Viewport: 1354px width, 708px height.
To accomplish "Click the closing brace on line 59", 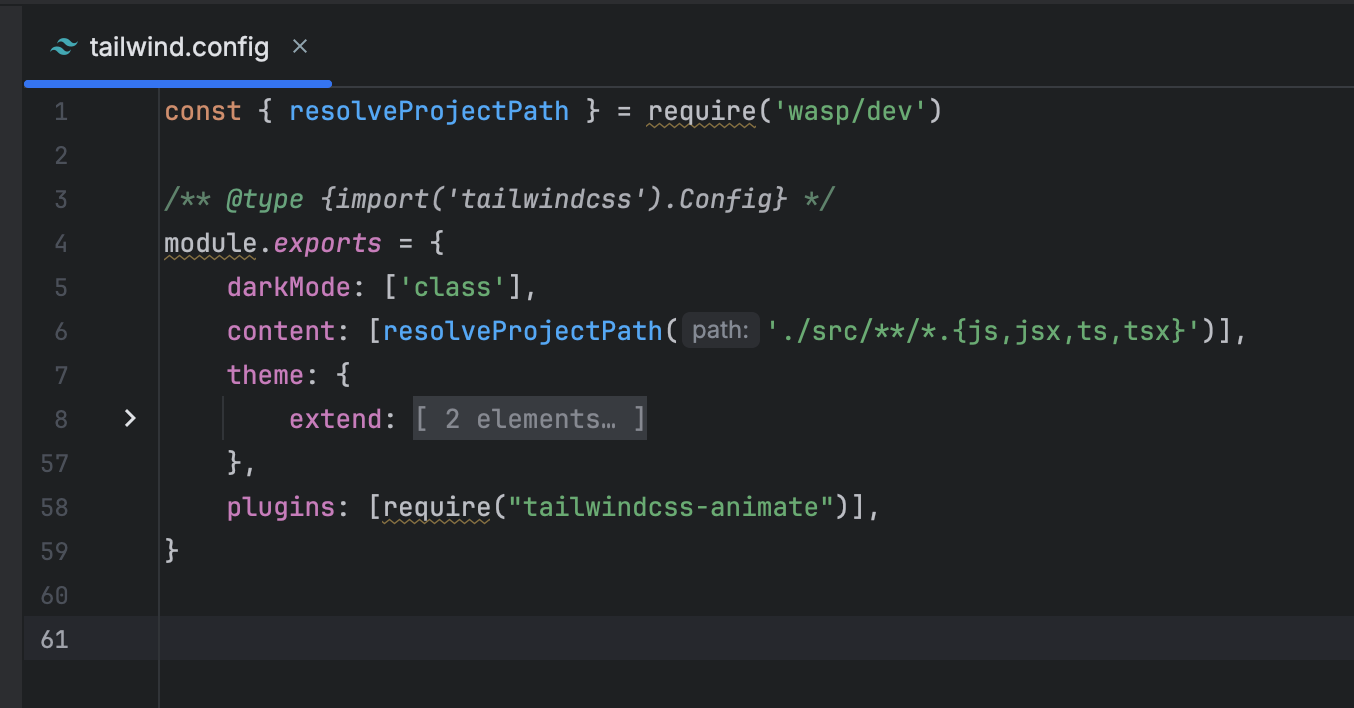I will coord(172,551).
